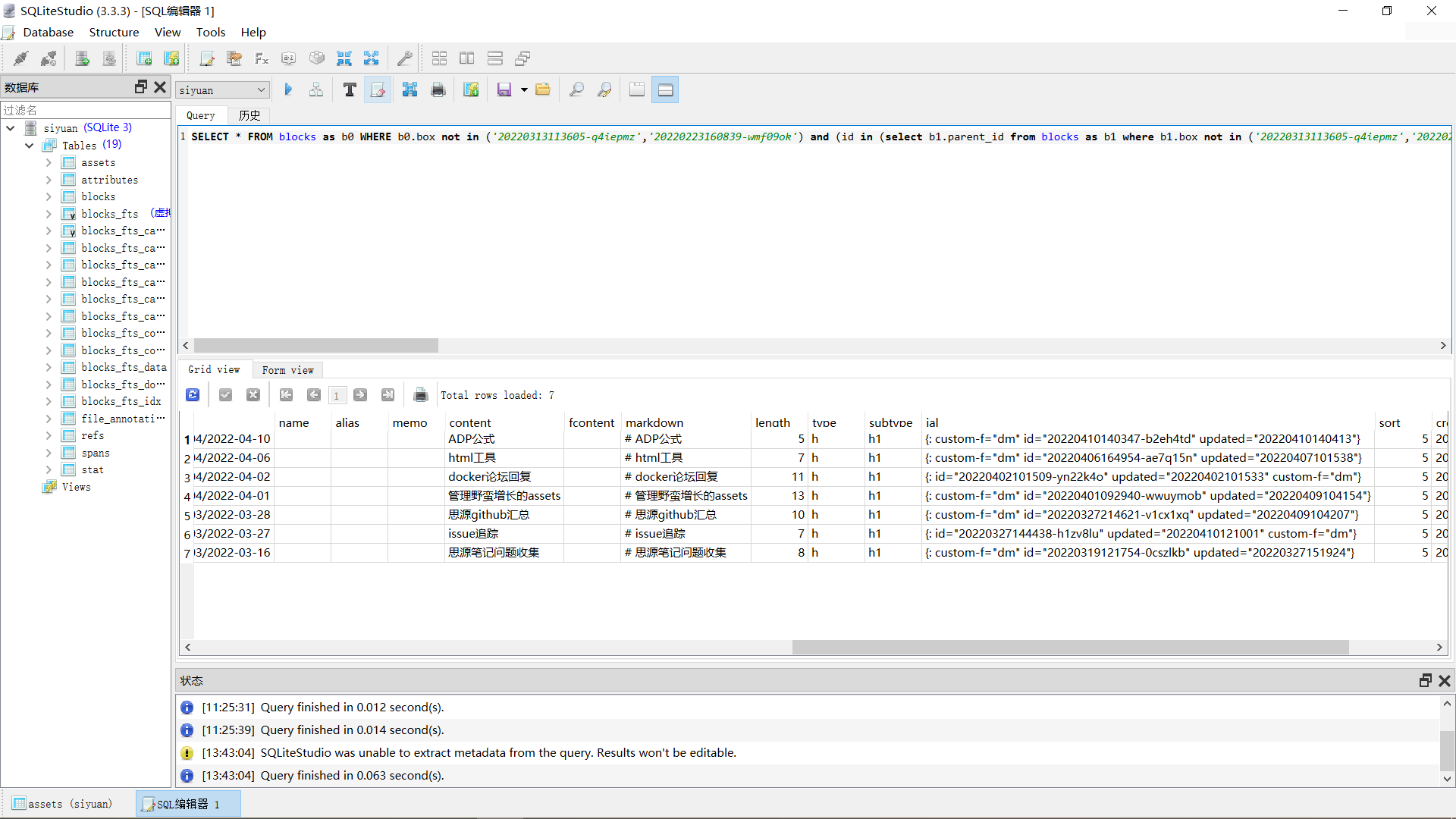Screen dimensions: 1456x819
Task: Click the Refresh table data icon
Action: [193, 394]
